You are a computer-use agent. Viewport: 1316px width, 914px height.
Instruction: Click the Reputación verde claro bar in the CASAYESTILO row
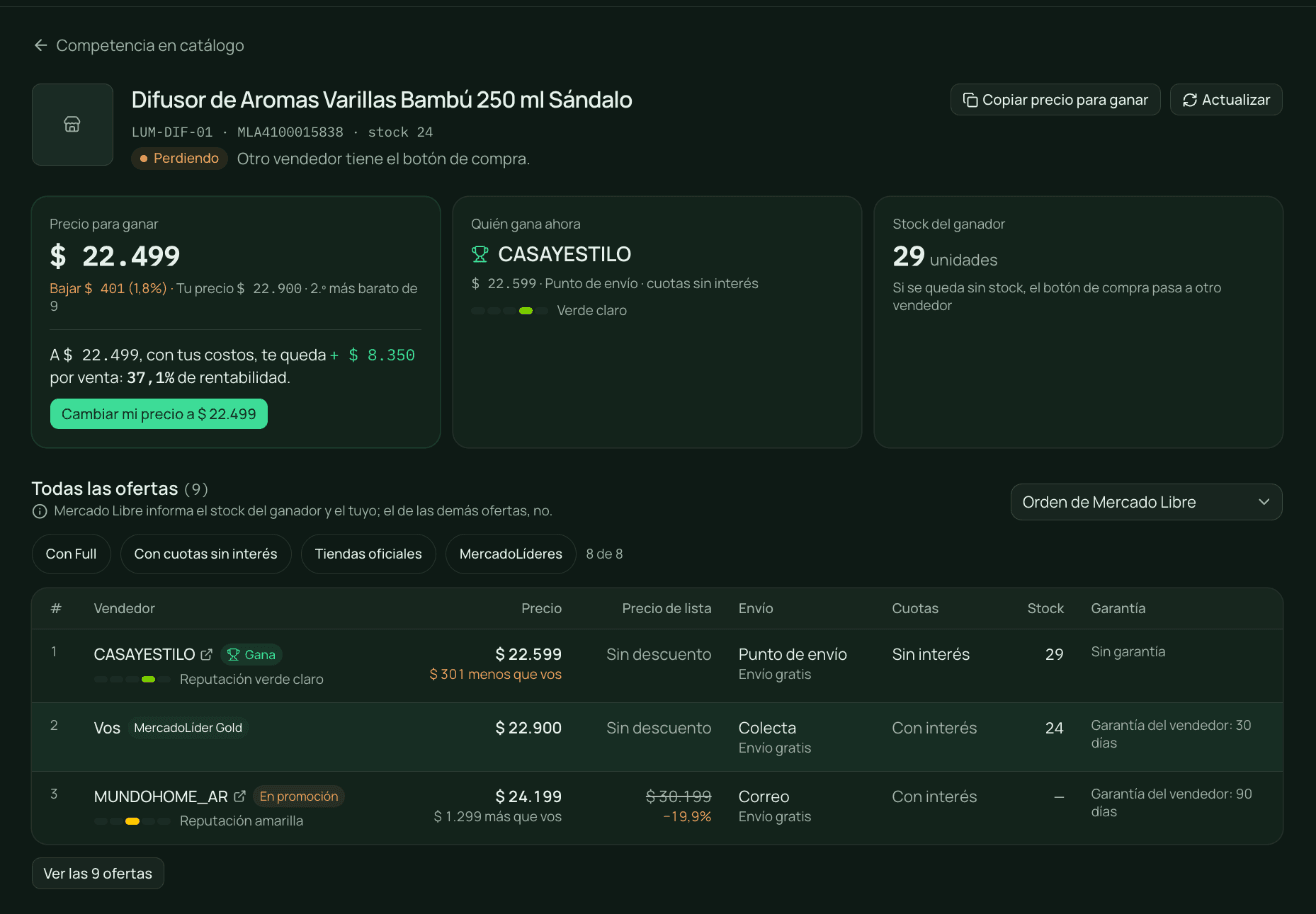[x=133, y=679]
